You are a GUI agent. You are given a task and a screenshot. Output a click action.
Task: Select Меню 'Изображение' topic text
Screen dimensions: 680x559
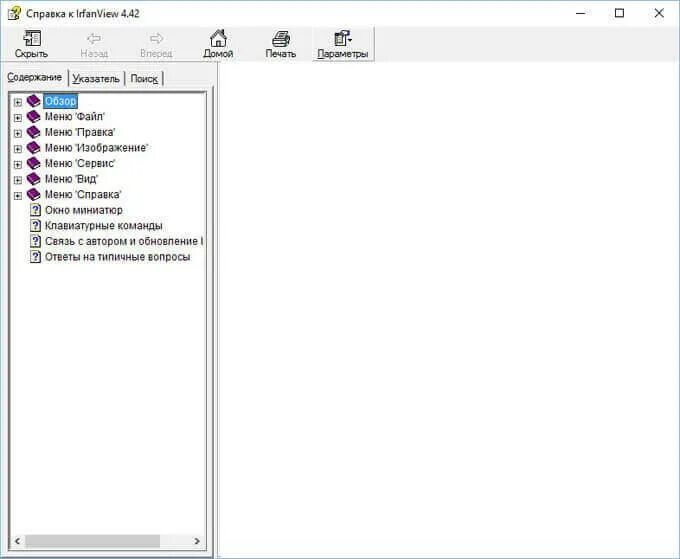tap(96, 148)
